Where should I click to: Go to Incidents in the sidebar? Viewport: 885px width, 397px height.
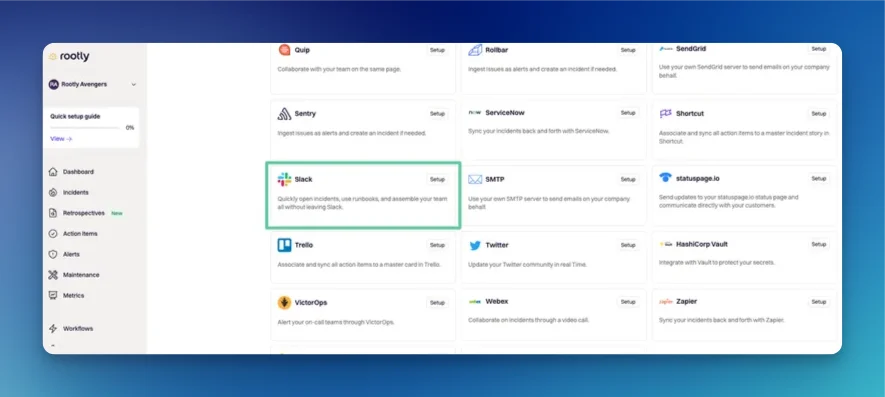tap(76, 193)
